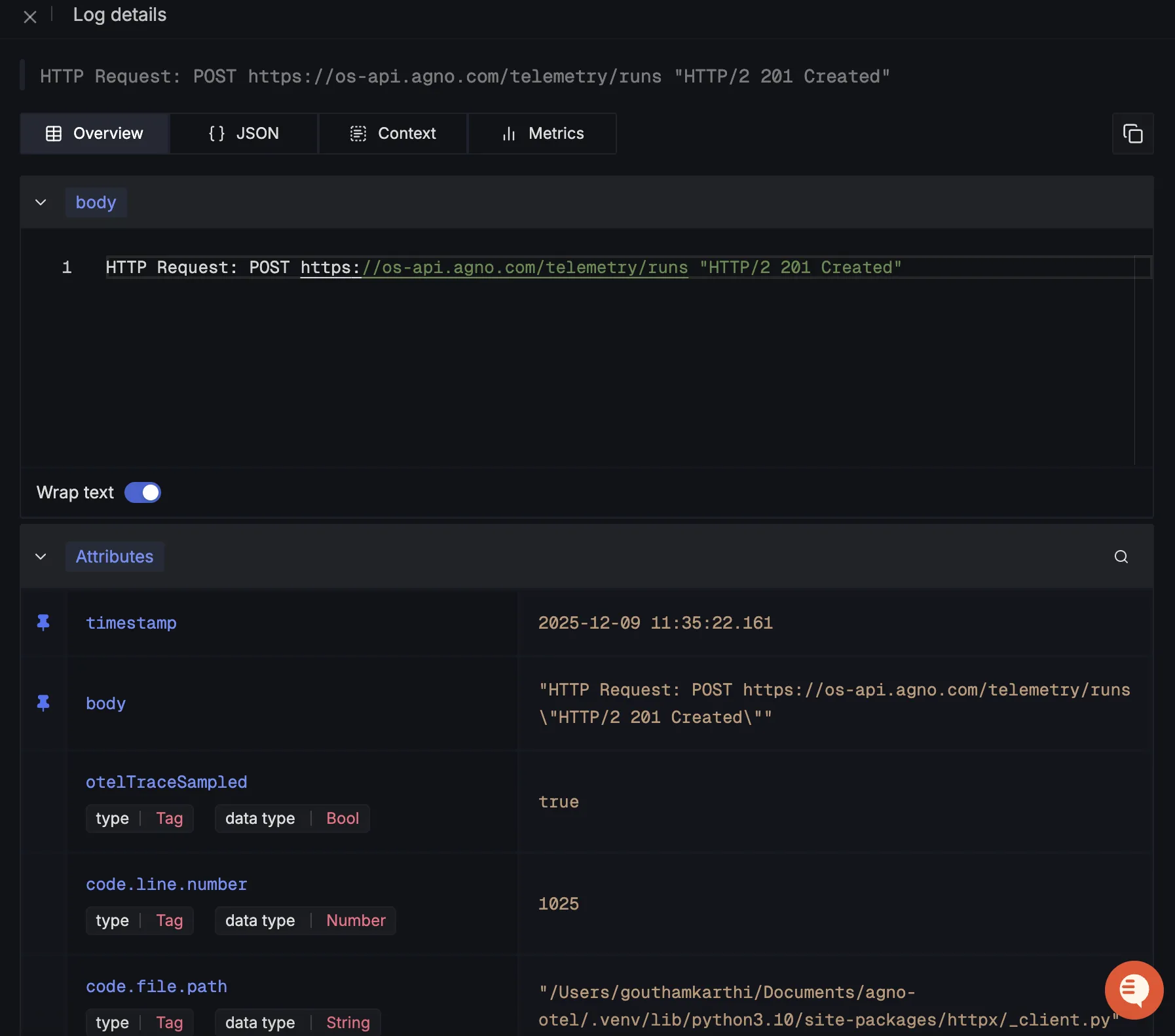Close the Log details panel
The width and height of the screenshot is (1175, 1036).
[30, 17]
